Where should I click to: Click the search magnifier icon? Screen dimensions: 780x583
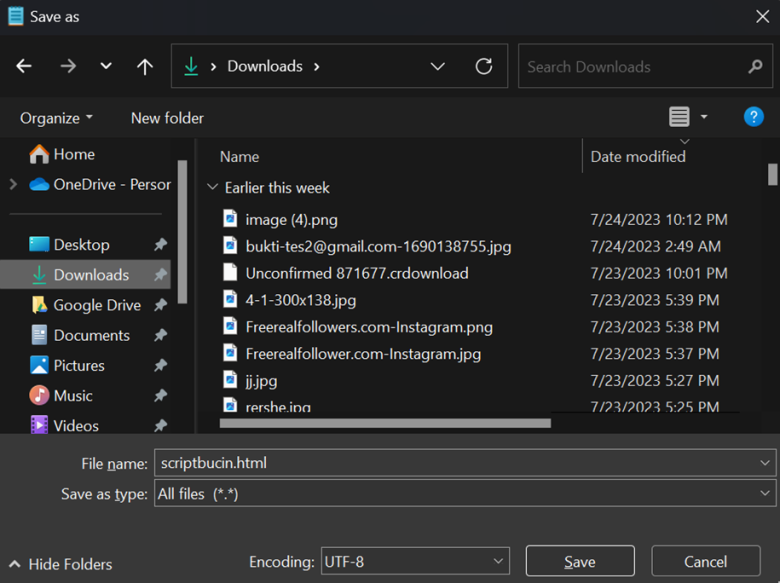(x=755, y=67)
